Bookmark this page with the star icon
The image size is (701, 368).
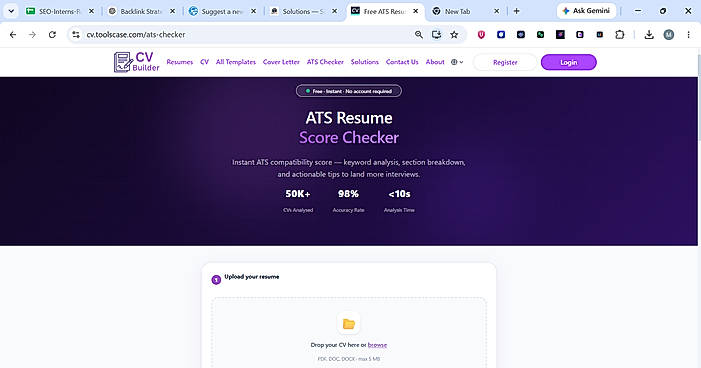[454, 34]
